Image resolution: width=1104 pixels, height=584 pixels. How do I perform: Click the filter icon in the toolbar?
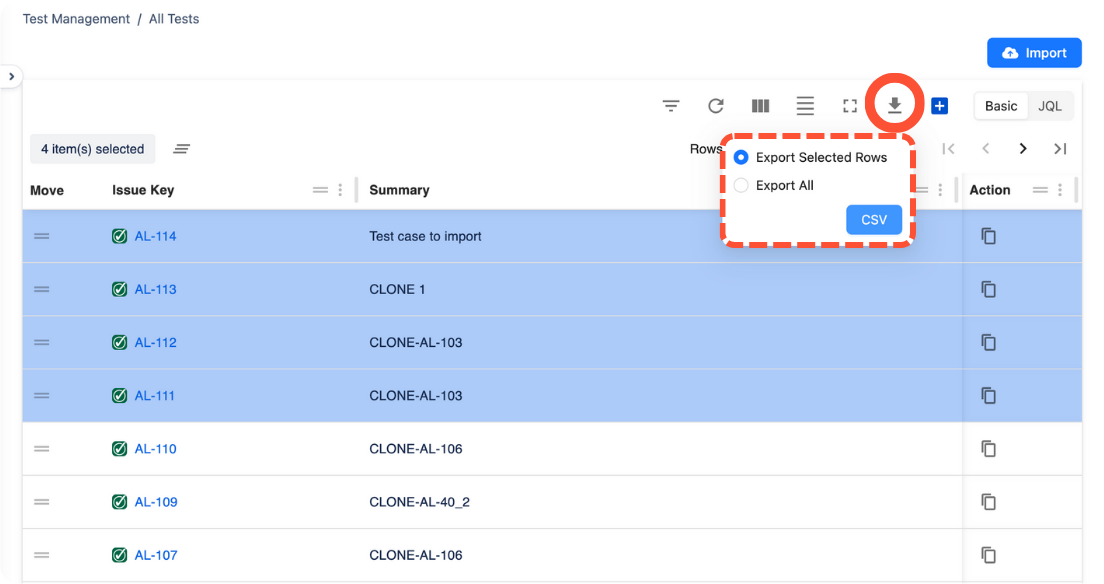click(671, 106)
